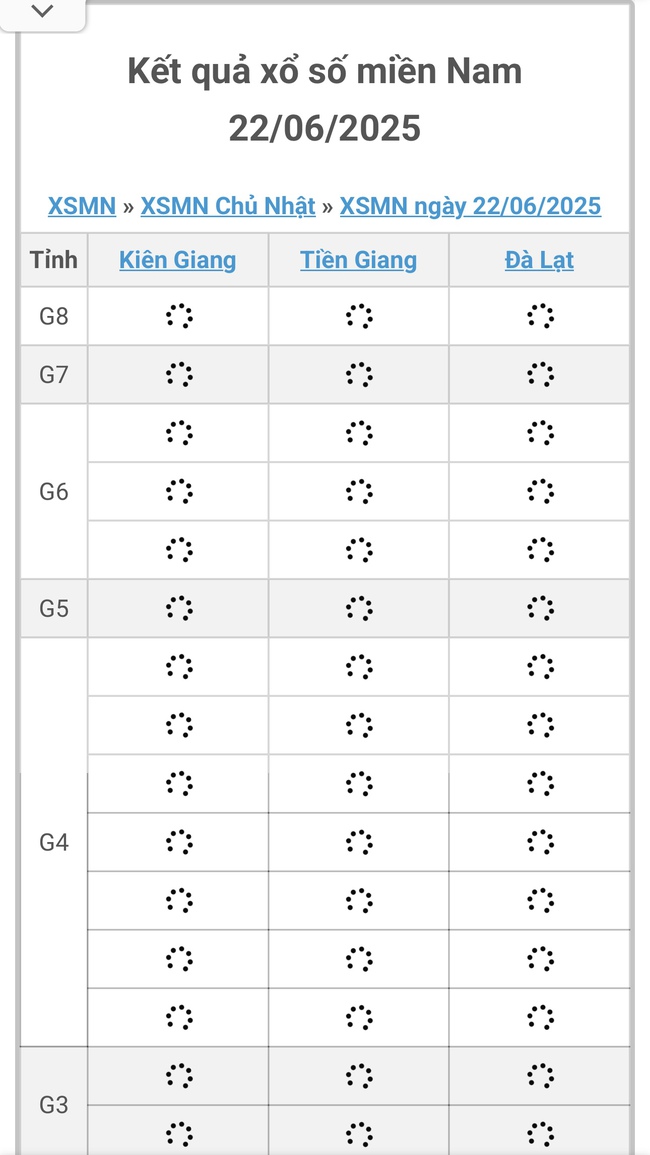Open the Kiên Giang results column link
Viewport: 650px width, 1155px height.
(x=177, y=259)
